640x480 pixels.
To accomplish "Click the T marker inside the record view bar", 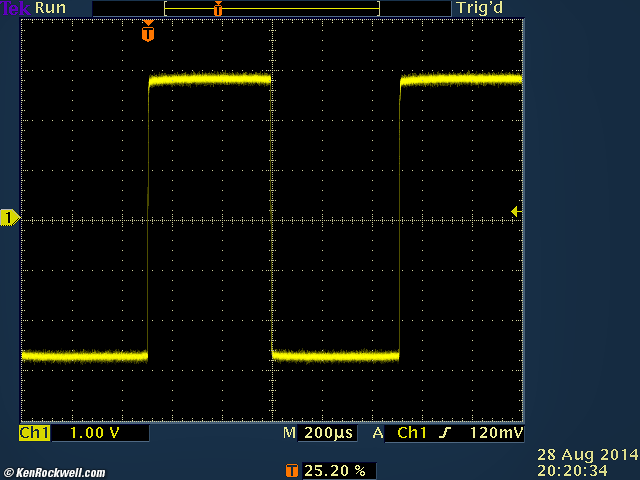I will click(218, 8).
